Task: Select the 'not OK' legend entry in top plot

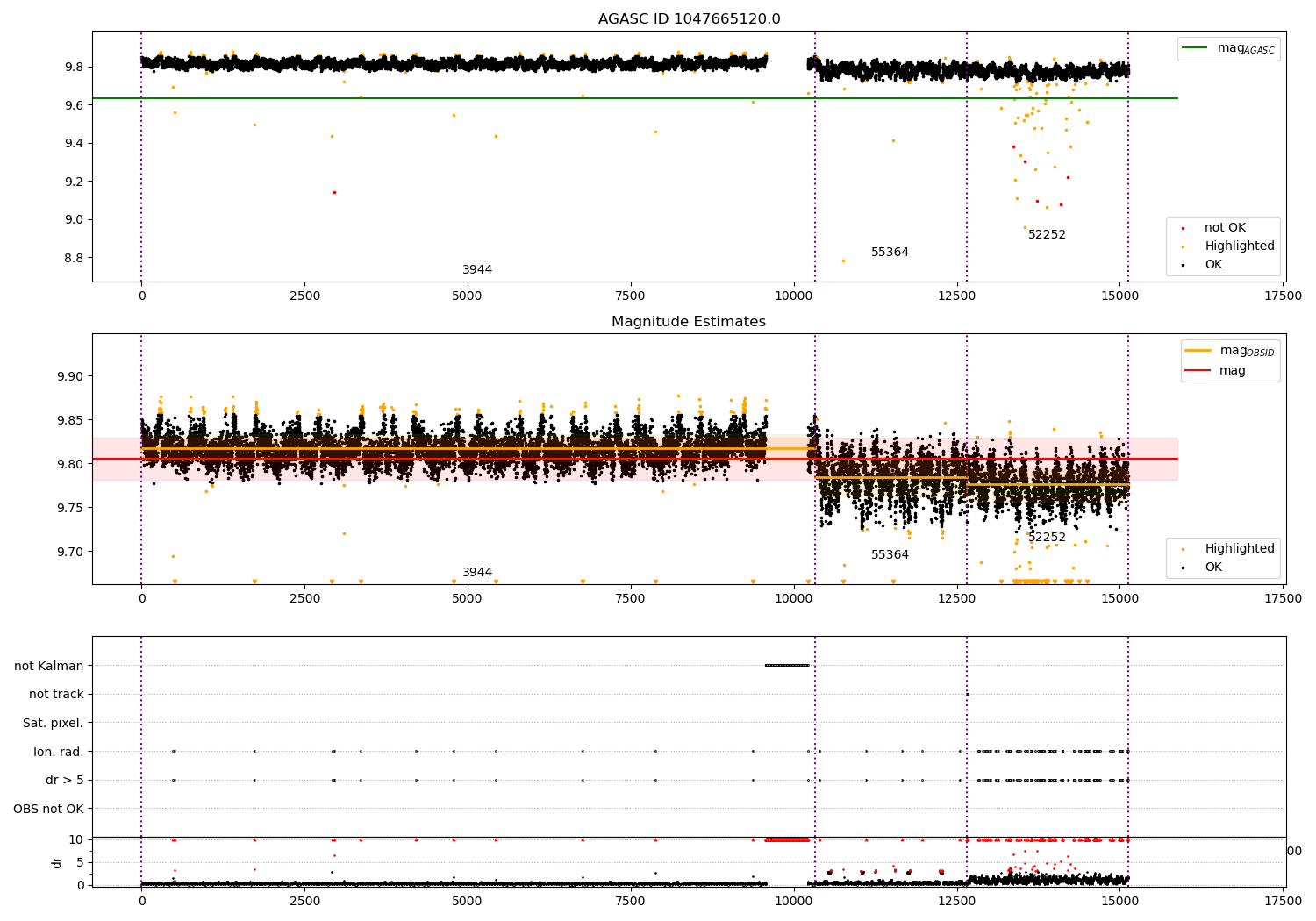Action: coord(1225,228)
